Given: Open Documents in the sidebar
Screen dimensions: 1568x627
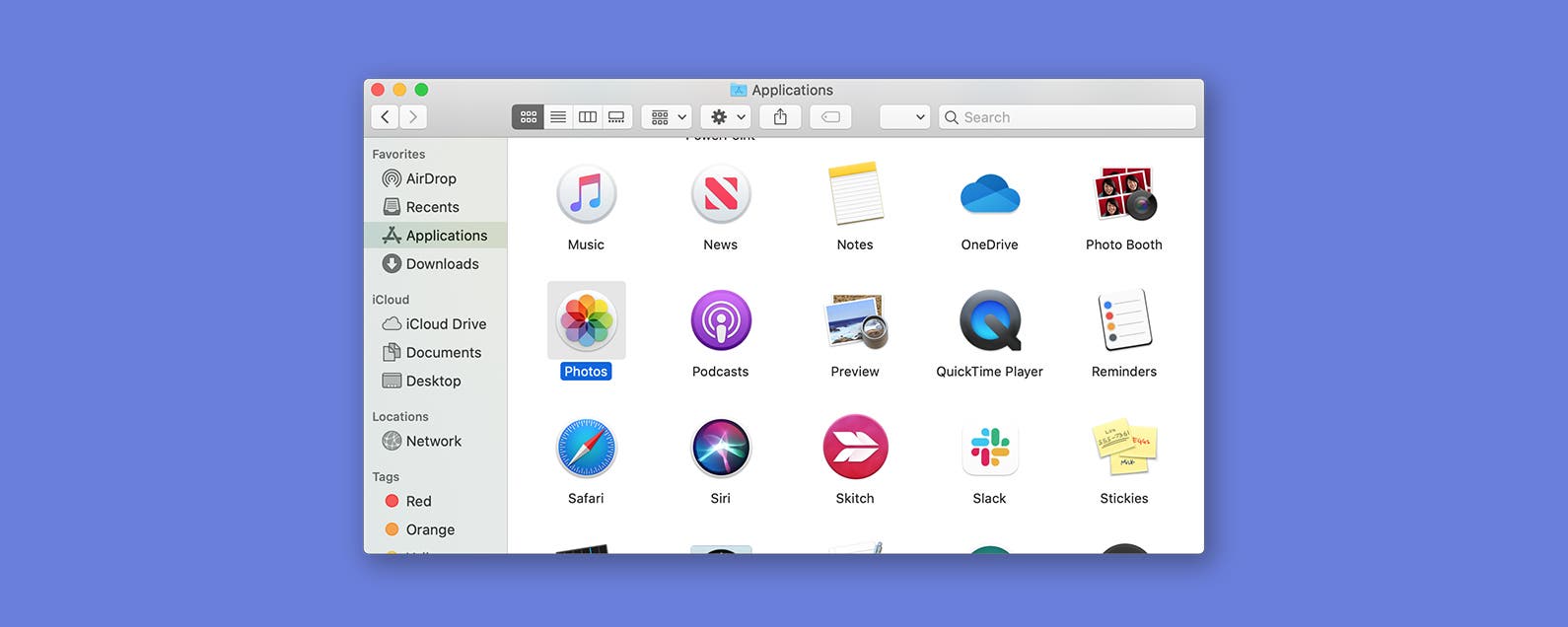Looking at the screenshot, I should 435,353.
